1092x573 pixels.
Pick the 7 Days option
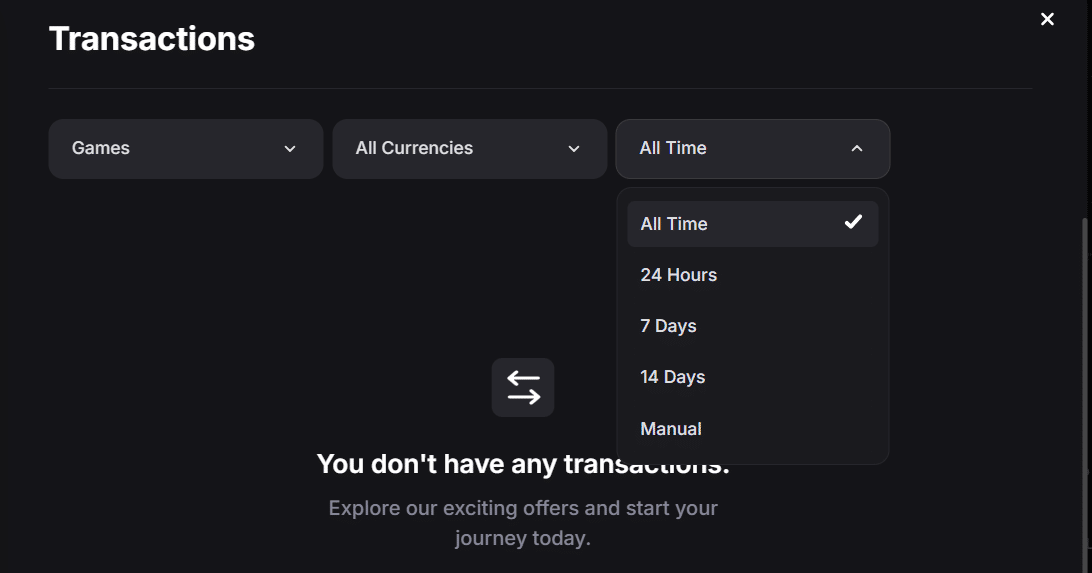point(669,326)
